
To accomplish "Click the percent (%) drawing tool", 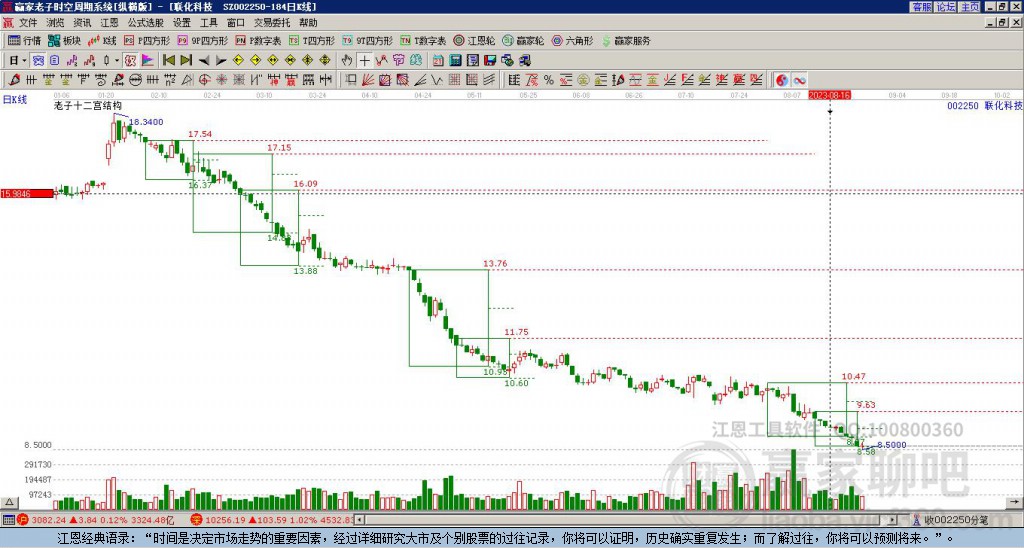I will pos(549,80).
